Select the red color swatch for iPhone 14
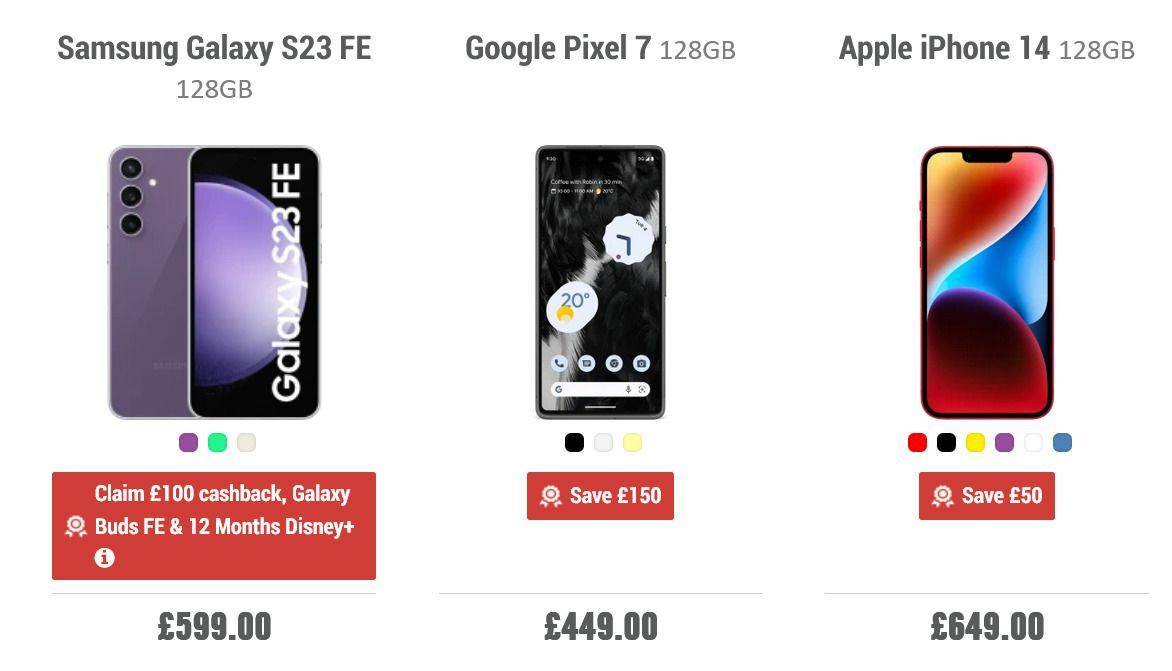Viewport: 1172px width, 671px height. point(916,441)
